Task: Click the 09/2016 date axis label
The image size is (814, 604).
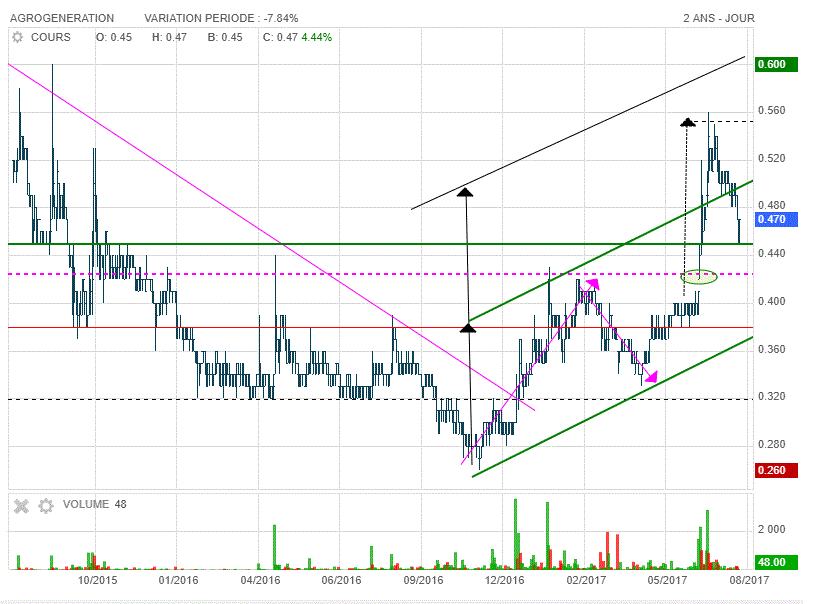Action: [424, 580]
